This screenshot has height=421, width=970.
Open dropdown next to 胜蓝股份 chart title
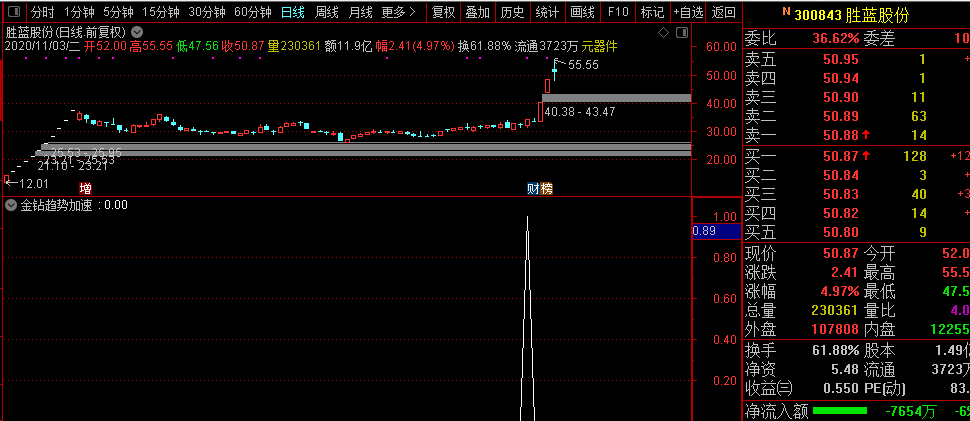136,32
